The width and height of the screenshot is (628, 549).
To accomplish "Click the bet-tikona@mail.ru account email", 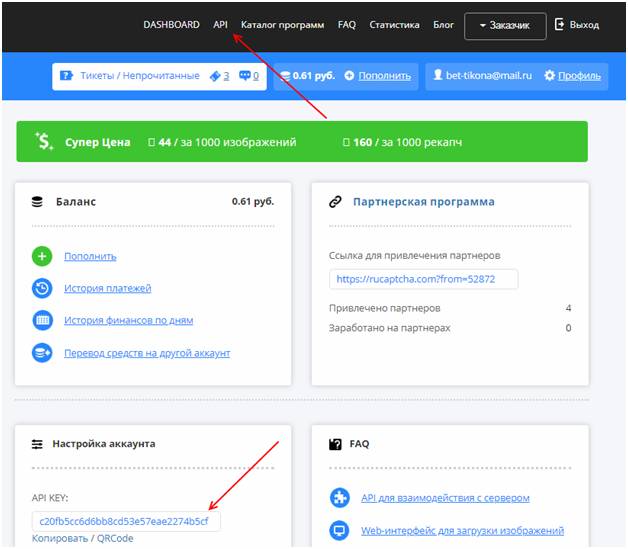I will click(489, 76).
